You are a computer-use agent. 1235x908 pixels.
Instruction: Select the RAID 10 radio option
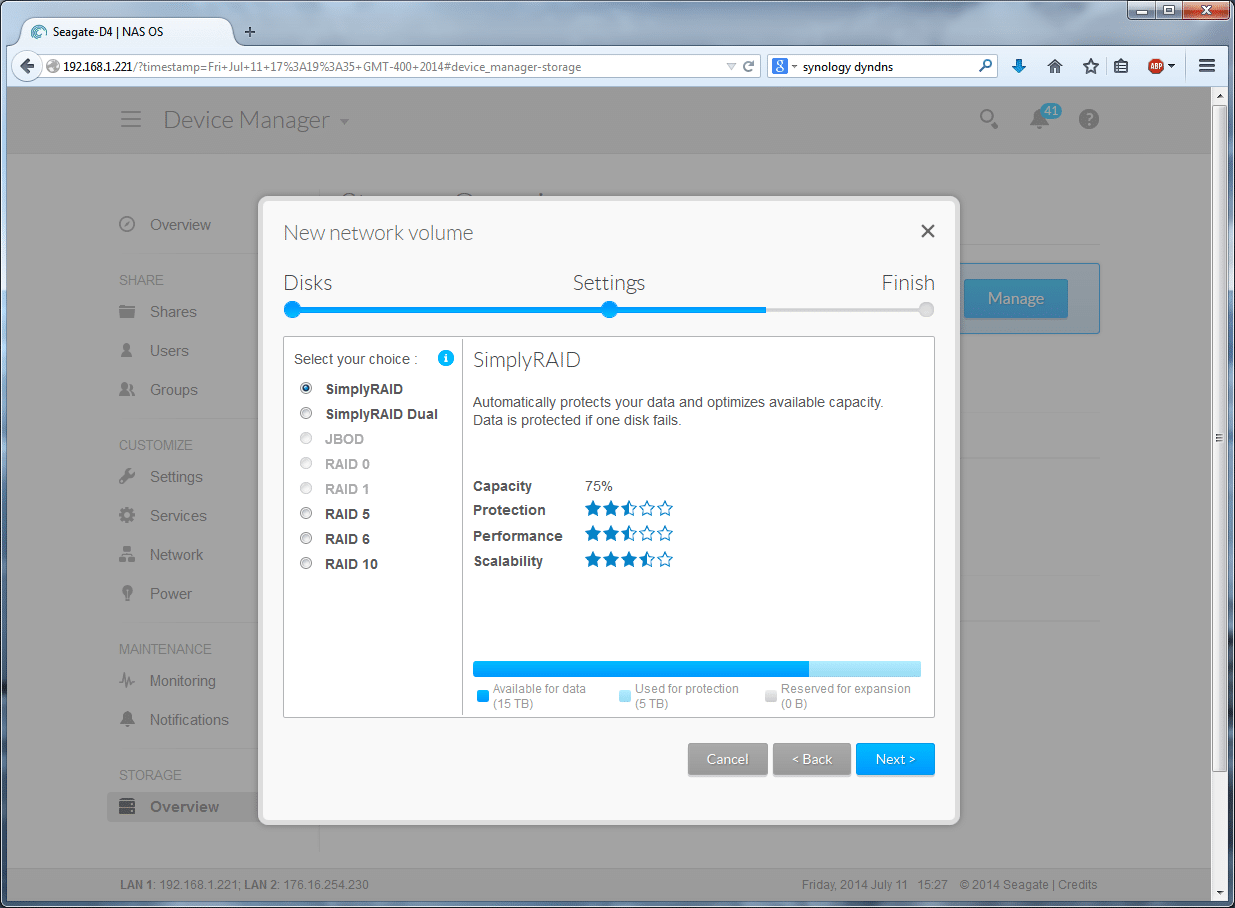click(x=306, y=564)
